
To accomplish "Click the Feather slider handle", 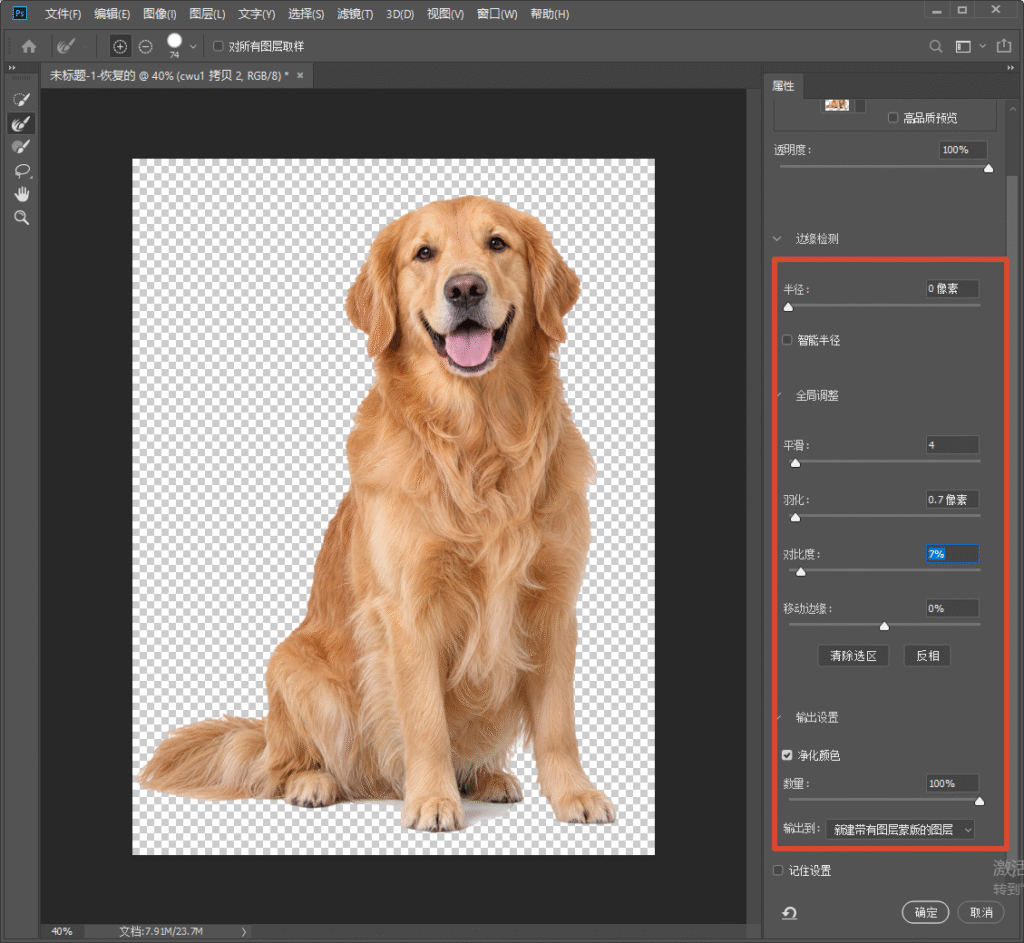I will pos(795,517).
